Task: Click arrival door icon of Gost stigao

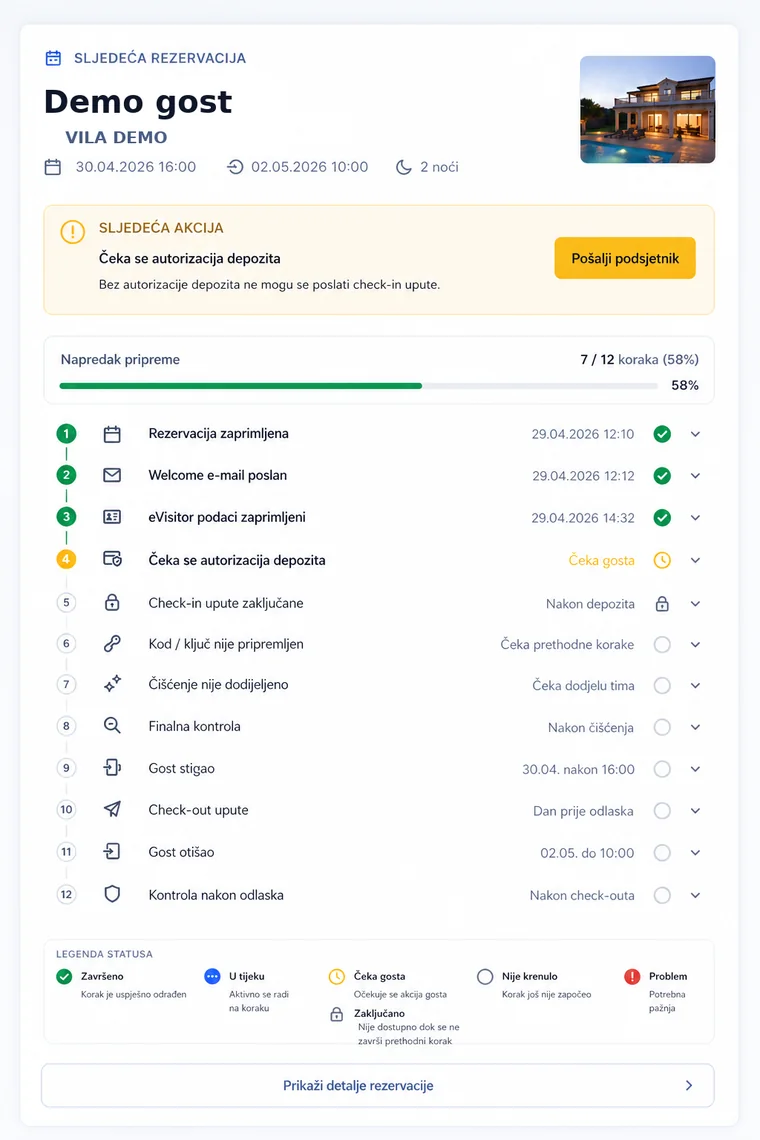Action: tap(112, 768)
